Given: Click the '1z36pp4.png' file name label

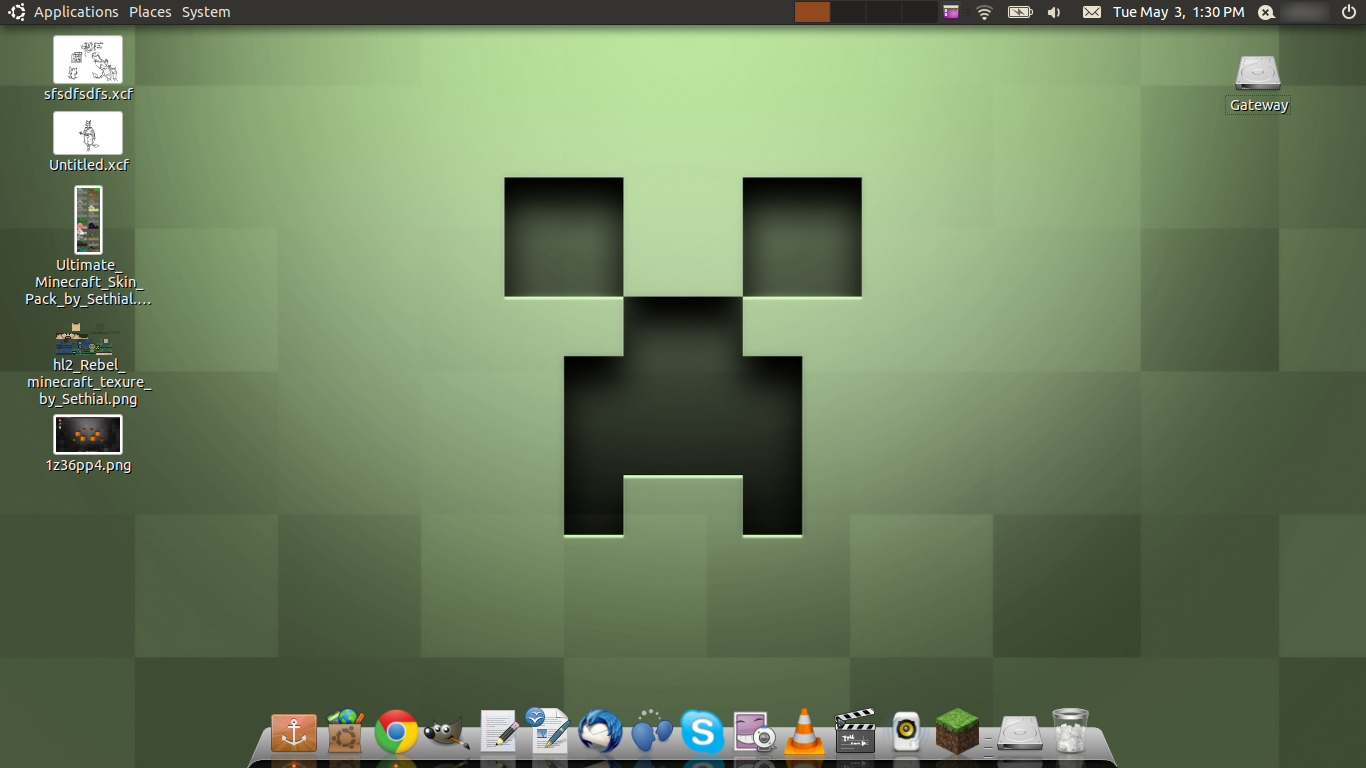Looking at the screenshot, I should click(88, 465).
